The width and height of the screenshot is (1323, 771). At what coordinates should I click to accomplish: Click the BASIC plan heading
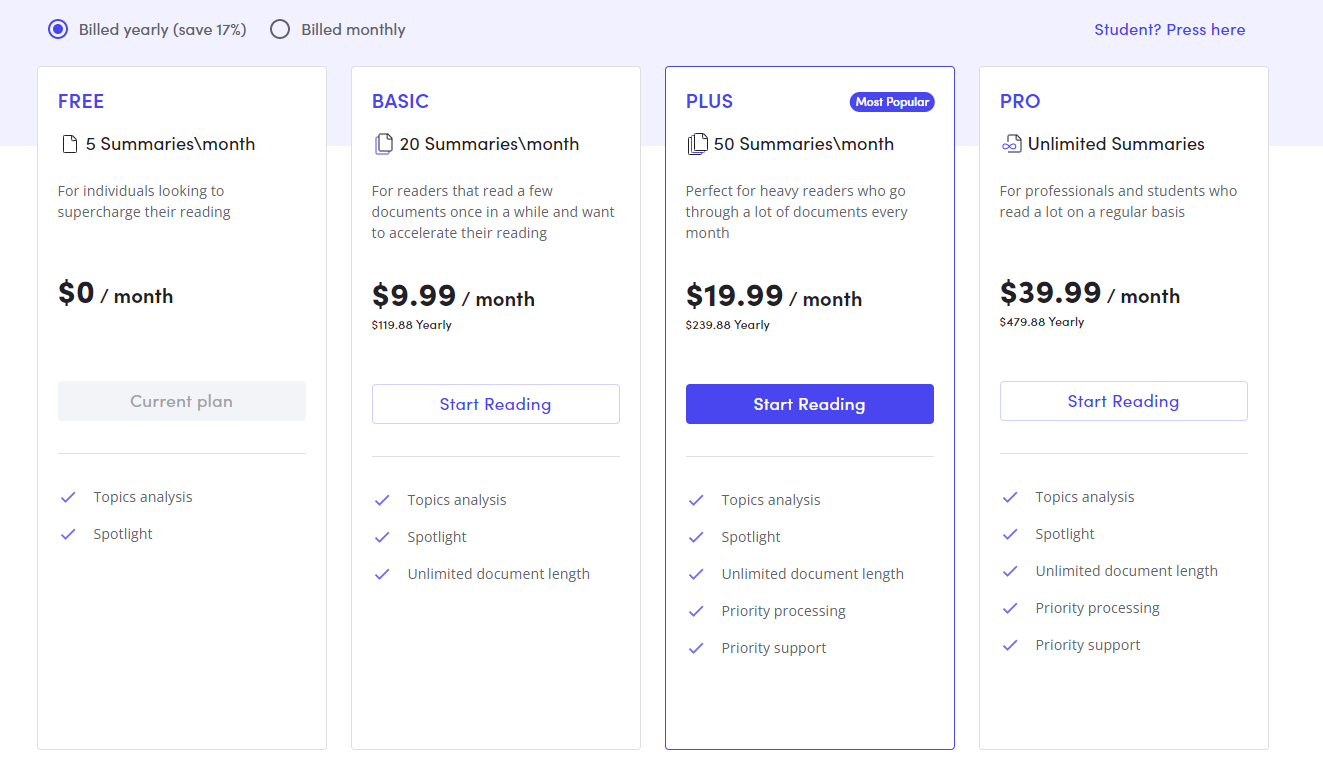pyautogui.click(x=400, y=101)
